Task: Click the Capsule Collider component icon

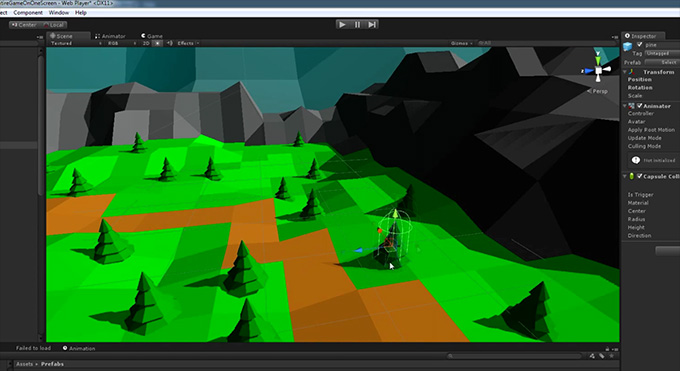Action: (632, 176)
